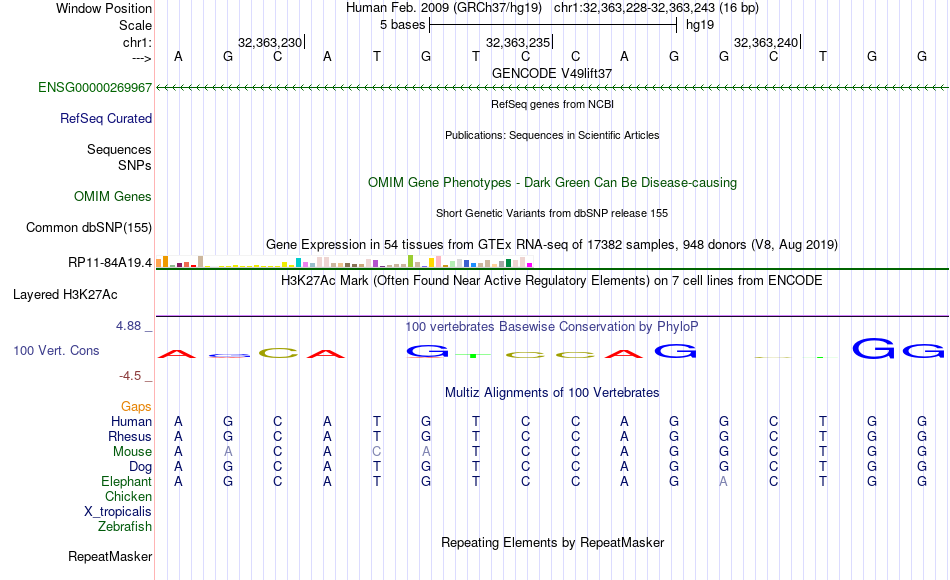Viewport: 950px width, 580px height.
Task: Click the Gaps row label
Action: (x=136, y=406)
